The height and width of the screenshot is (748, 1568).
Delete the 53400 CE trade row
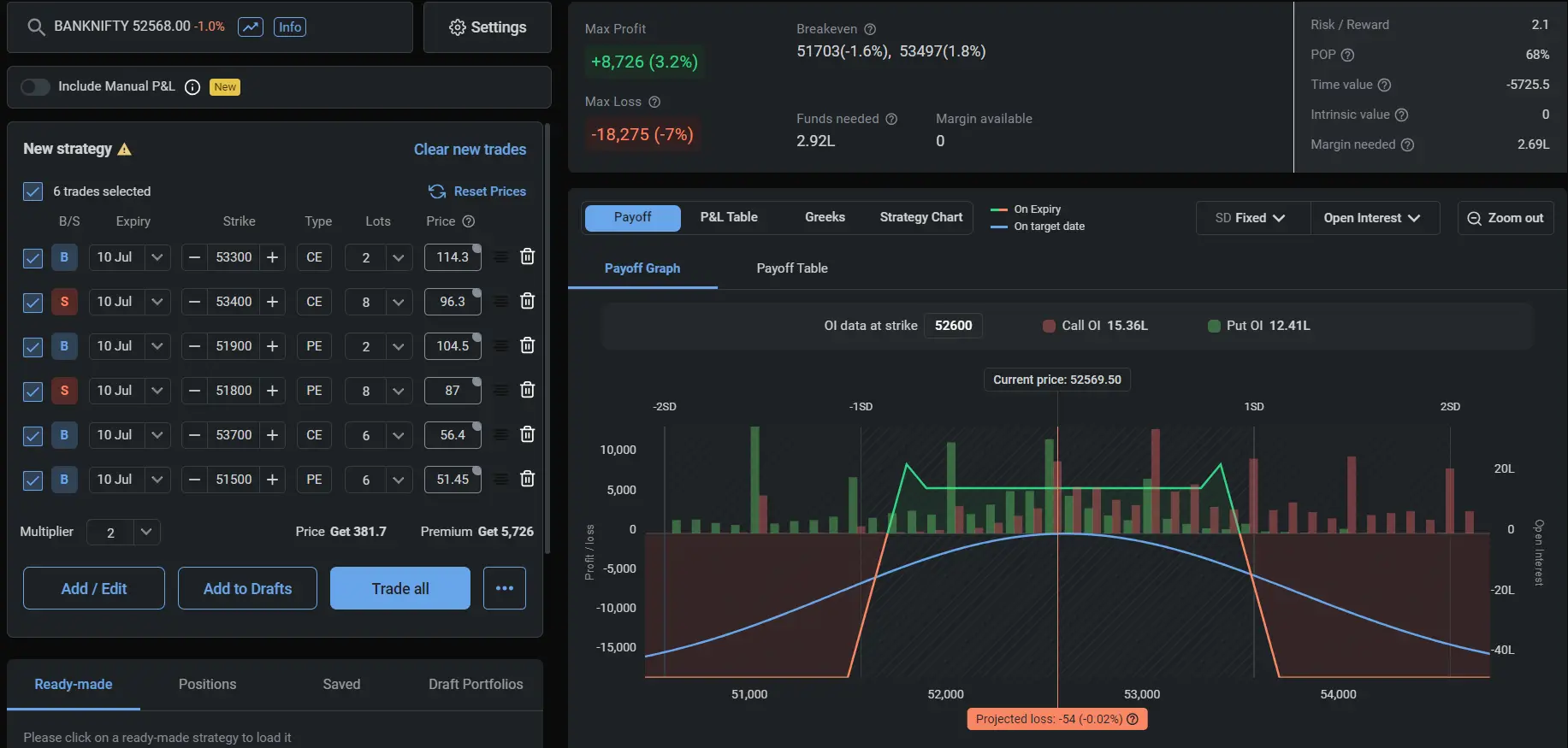pos(528,301)
